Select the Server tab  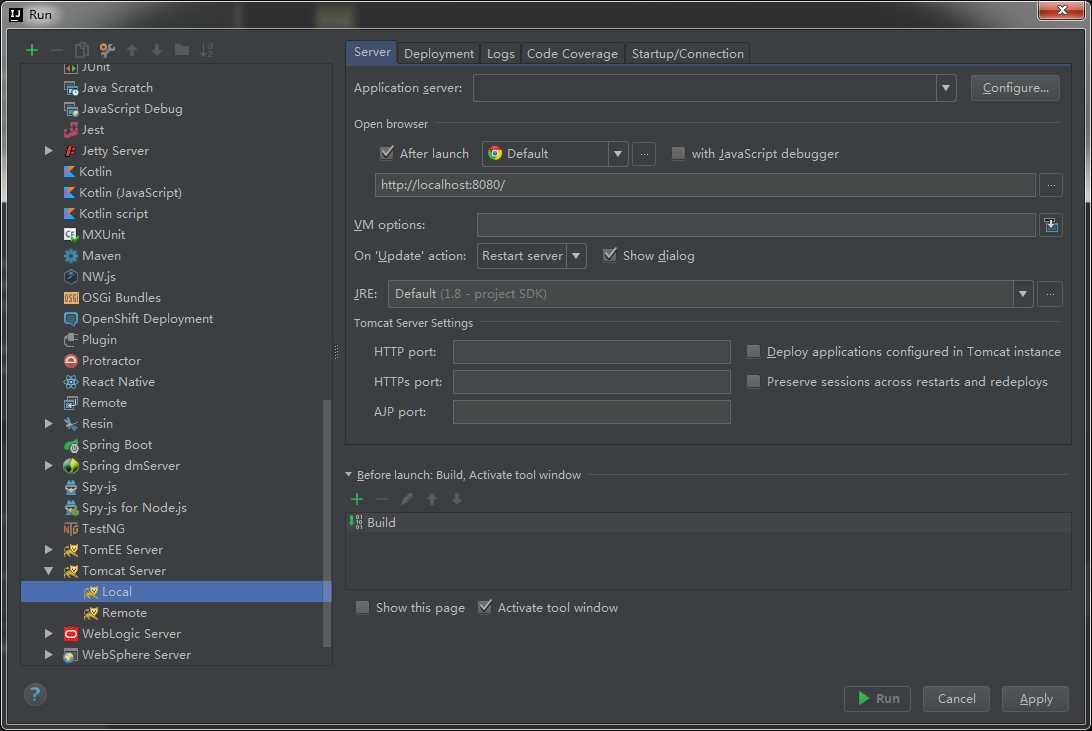point(372,52)
